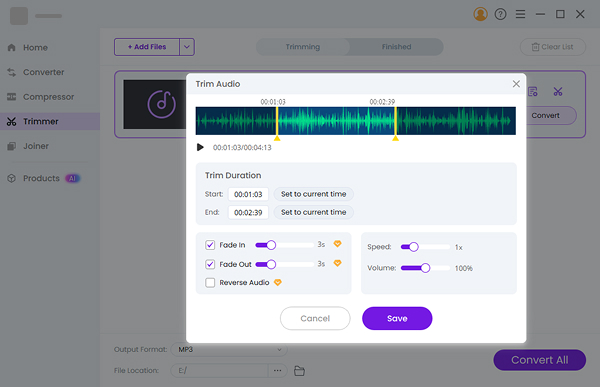Set End to current time
The height and width of the screenshot is (387, 600).
(313, 212)
